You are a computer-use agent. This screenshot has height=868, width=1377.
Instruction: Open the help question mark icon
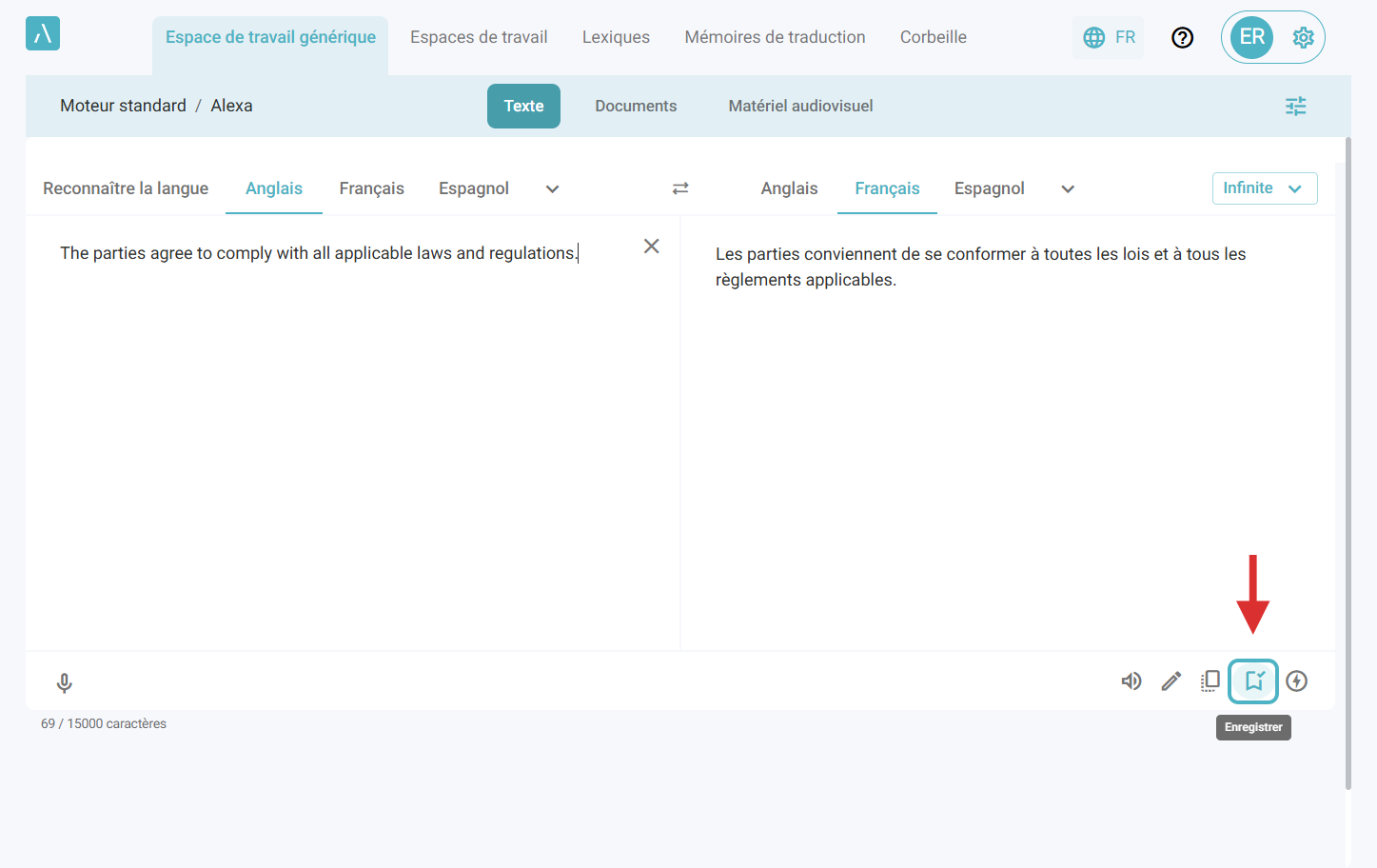coord(1182,37)
